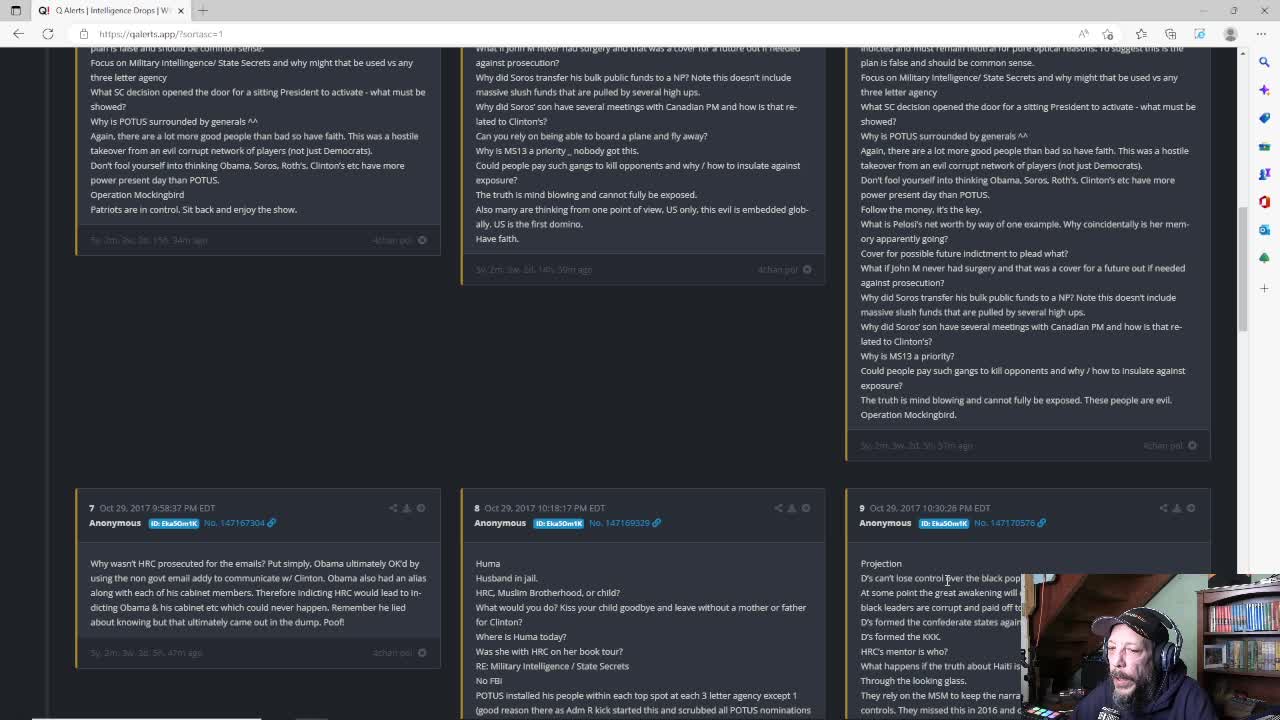
Task: Reload the qalerts.app page
Action: (47, 34)
